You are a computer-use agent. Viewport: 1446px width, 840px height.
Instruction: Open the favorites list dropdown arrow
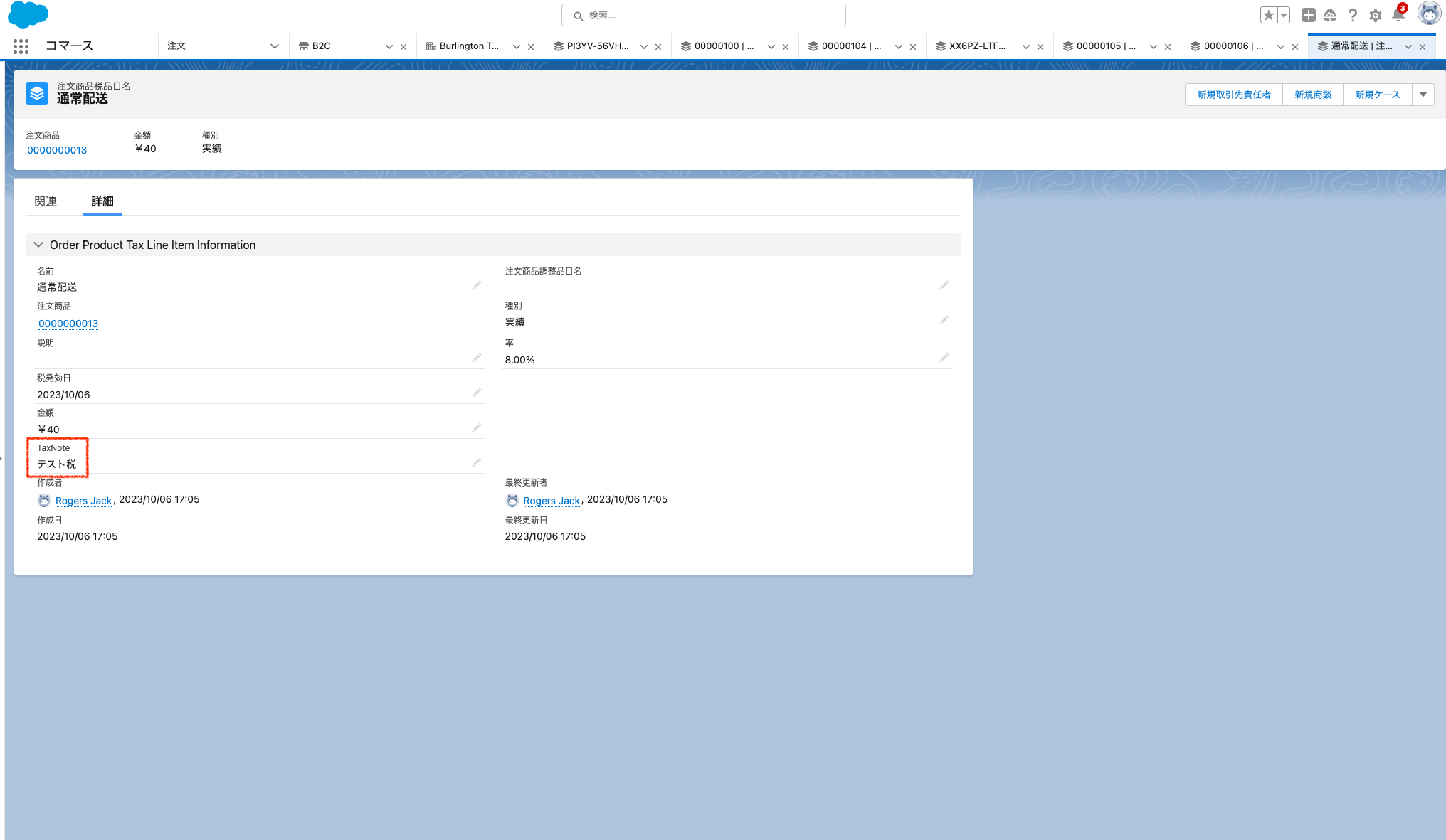(x=1284, y=15)
